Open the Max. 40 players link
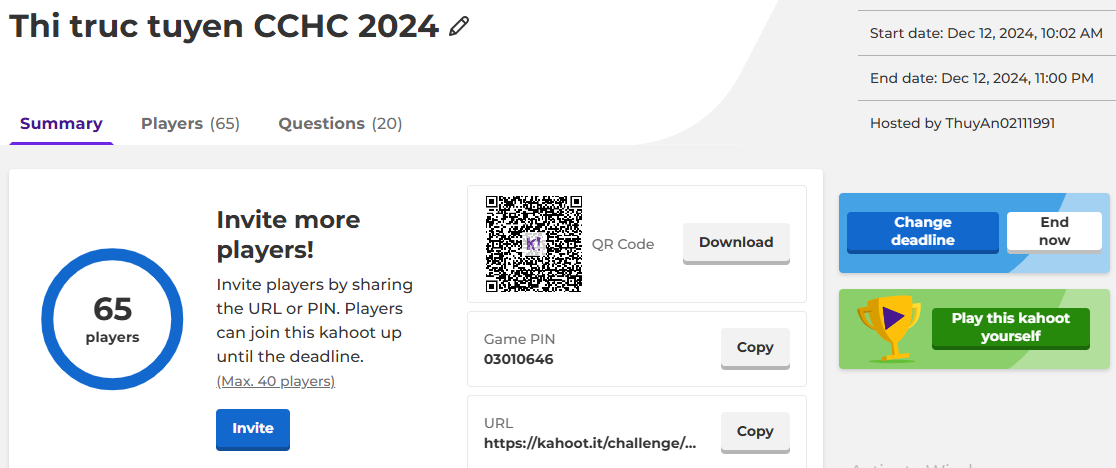1116x468 pixels. pos(275,381)
